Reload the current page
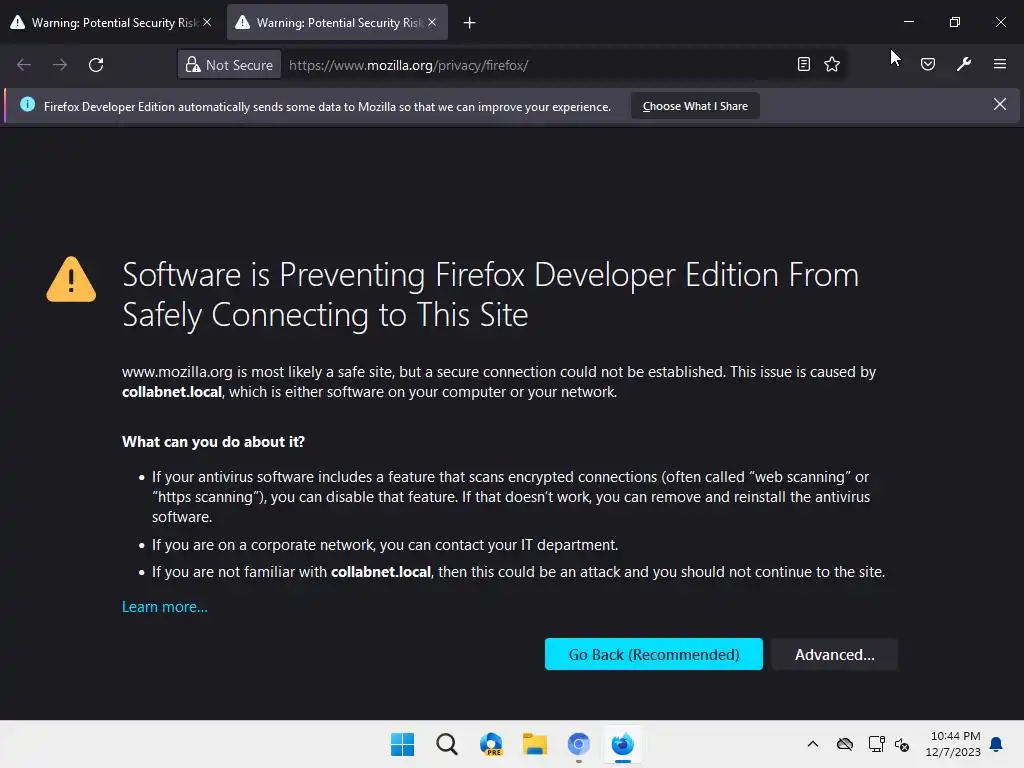Image resolution: width=1024 pixels, height=768 pixels. click(x=96, y=65)
